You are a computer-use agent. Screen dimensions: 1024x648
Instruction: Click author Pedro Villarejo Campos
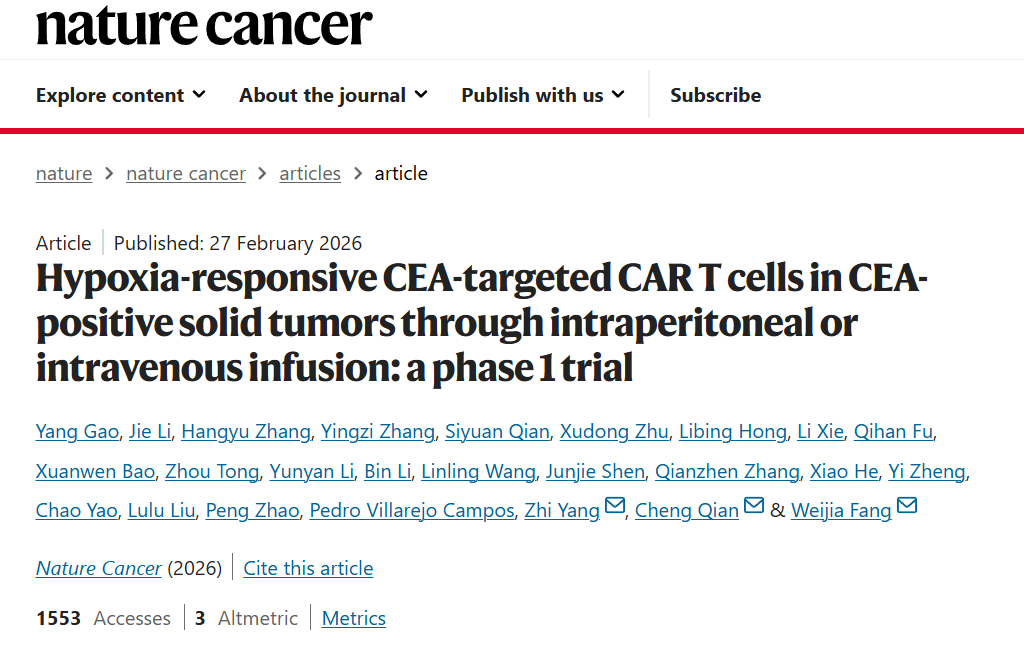point(411,510)
